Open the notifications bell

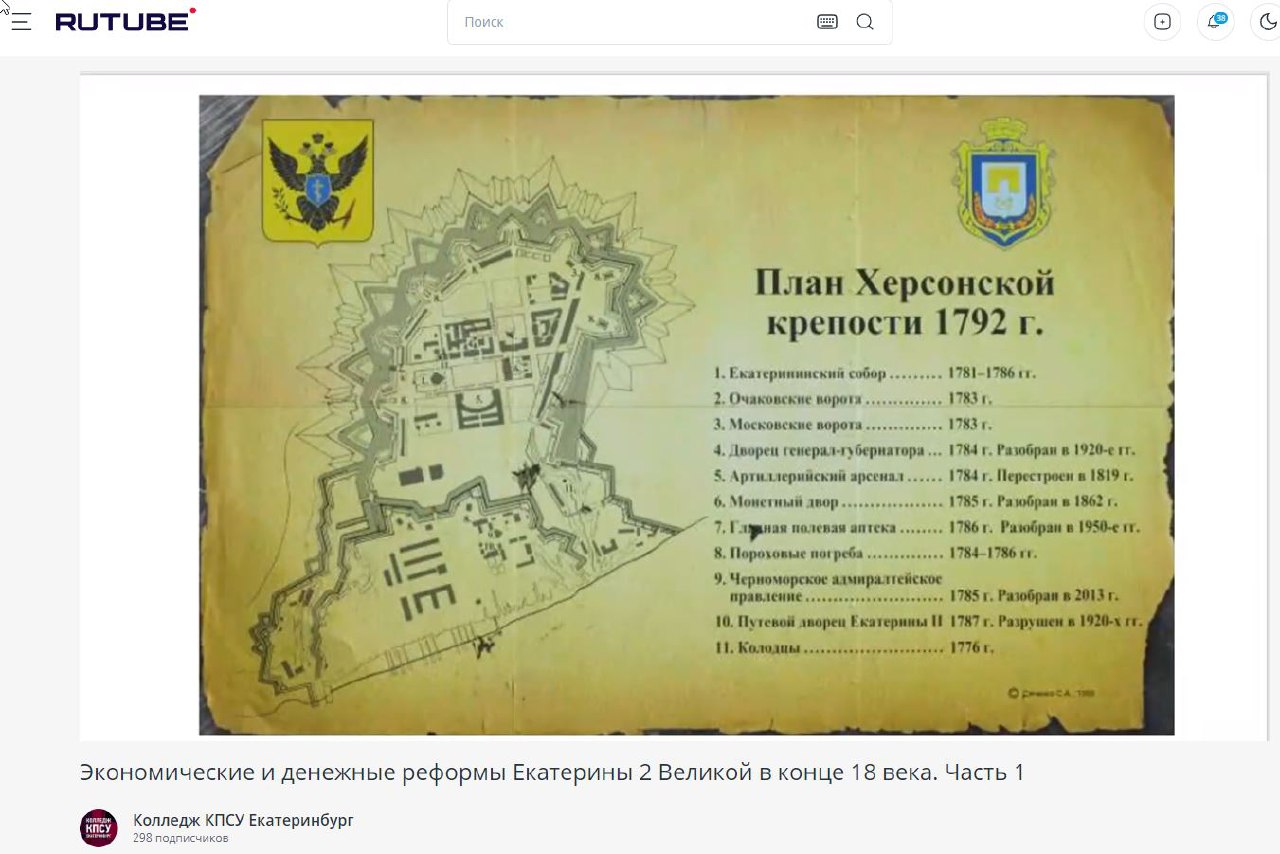1214,23
